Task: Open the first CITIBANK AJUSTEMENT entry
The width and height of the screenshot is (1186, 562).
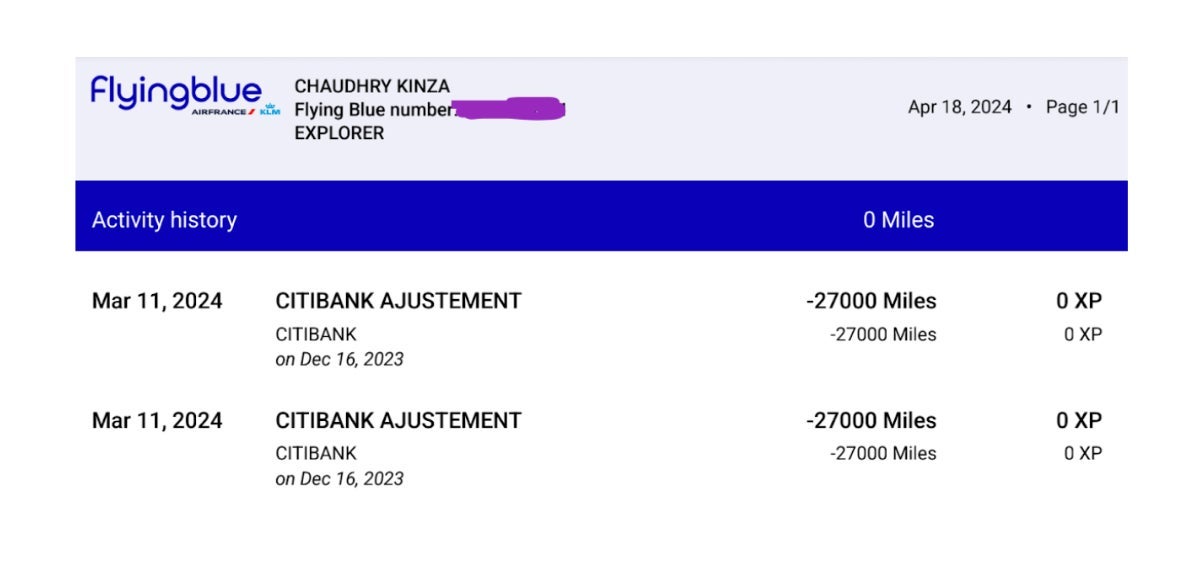Action: click(x=398, y=300)
